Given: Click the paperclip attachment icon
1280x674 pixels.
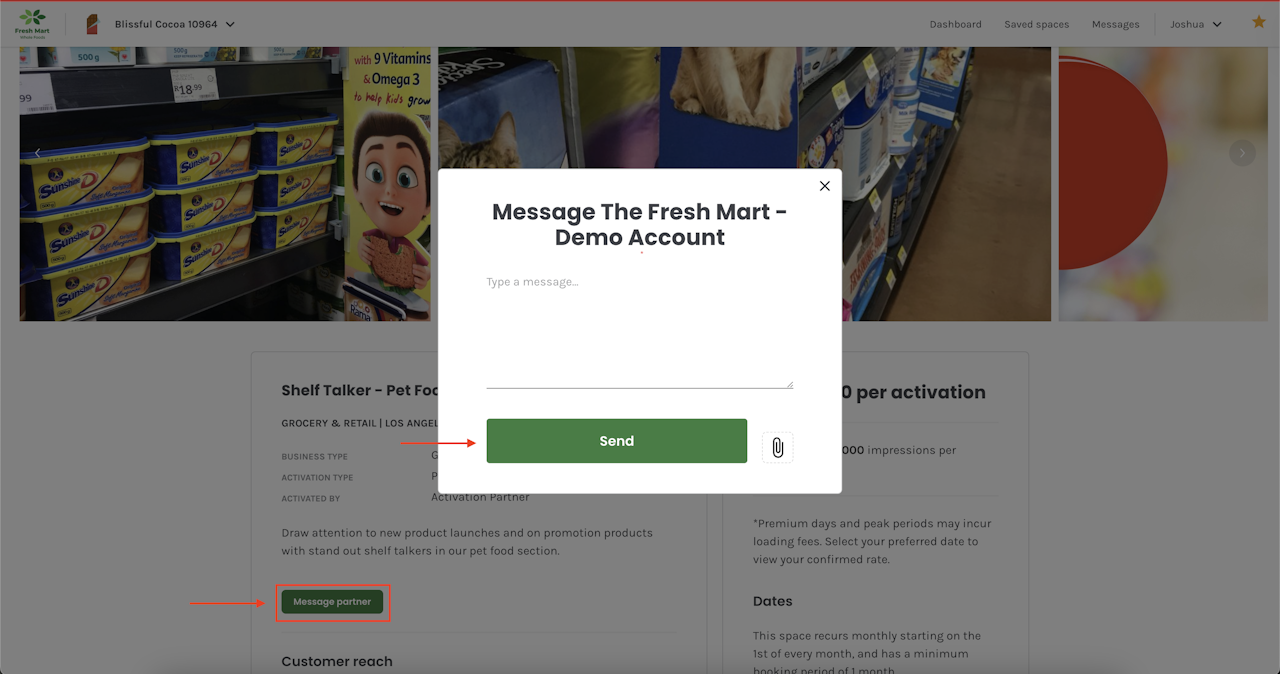Looking at the screenshot, I should pyautogui.click(x=777, y=447).
